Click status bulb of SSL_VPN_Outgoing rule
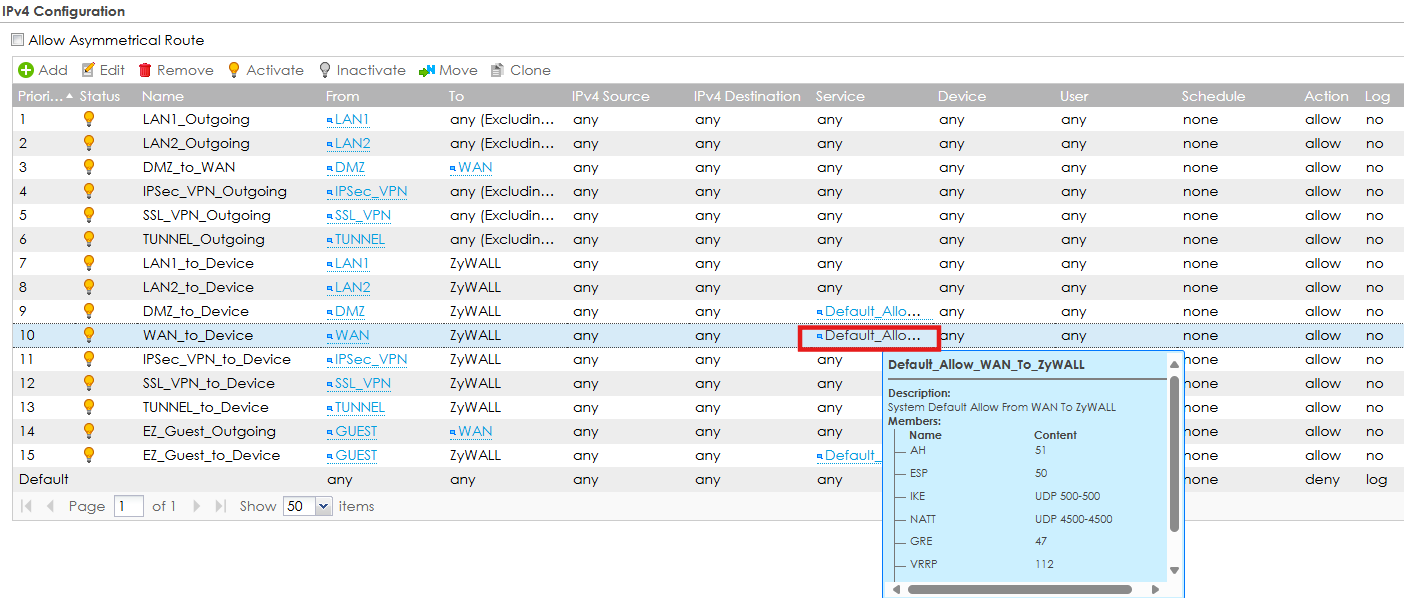Image resolution: width=1404 pixels, height=598 pixels. (89, 215)
